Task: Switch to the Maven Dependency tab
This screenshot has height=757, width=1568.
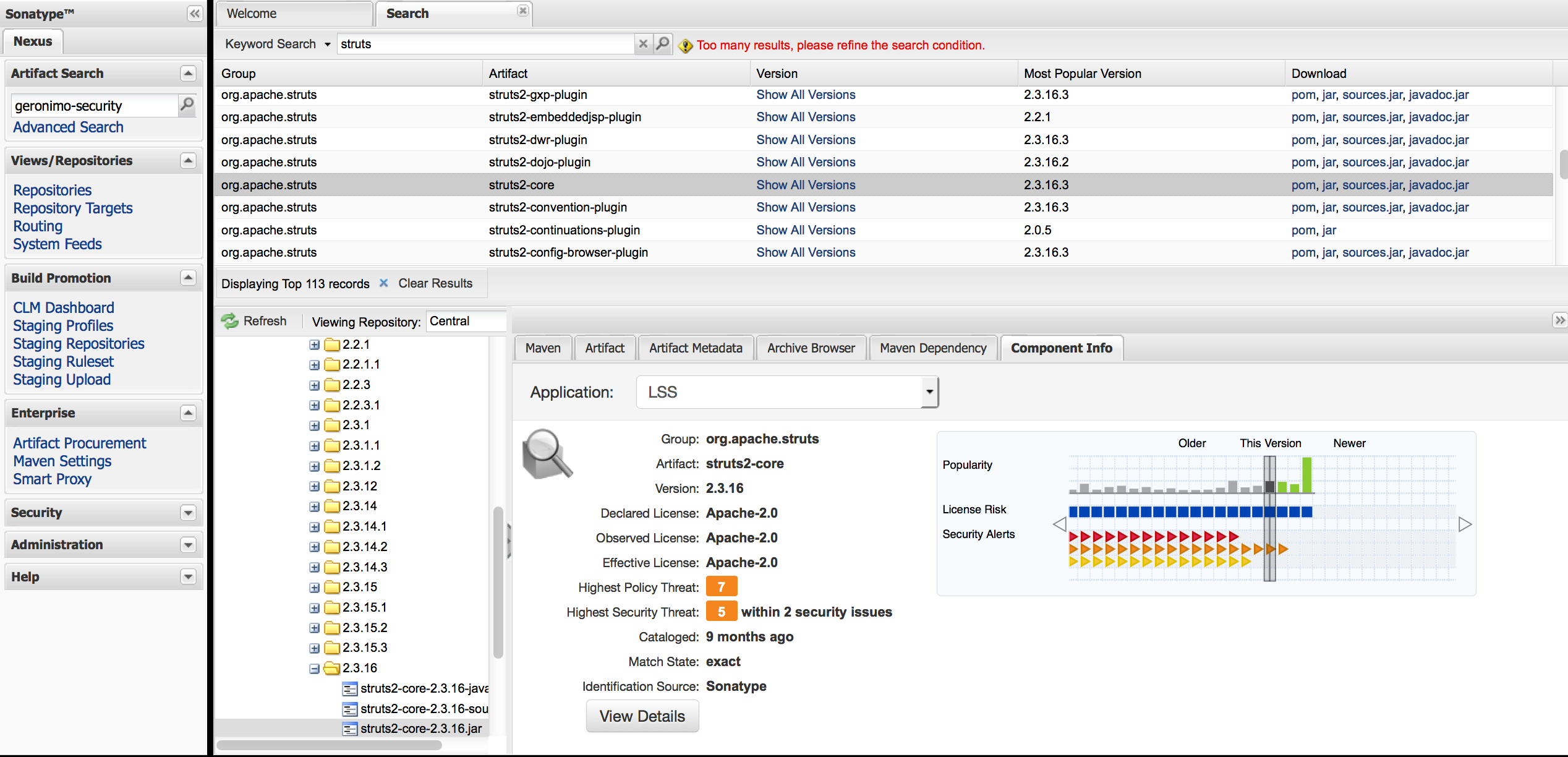Action: tap(932, 348)
